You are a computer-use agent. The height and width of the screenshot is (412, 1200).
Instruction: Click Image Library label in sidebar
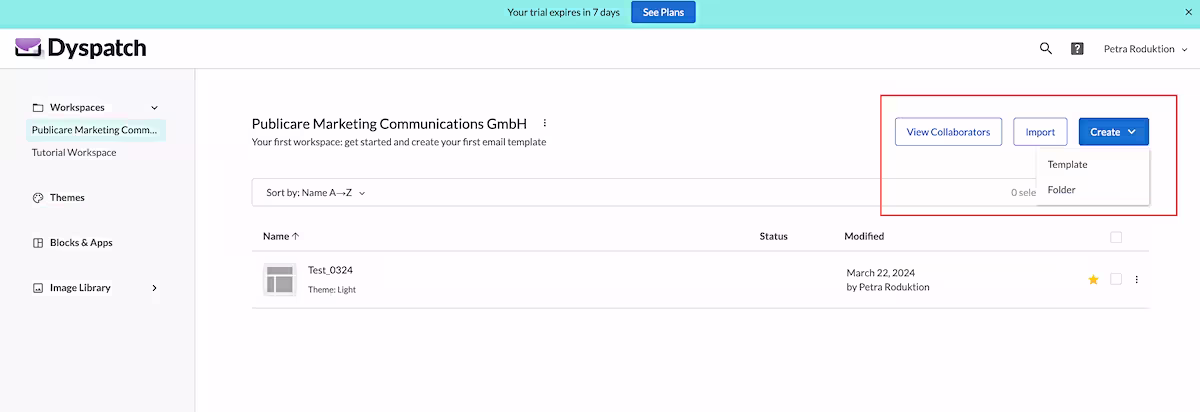tap(80, 288)
